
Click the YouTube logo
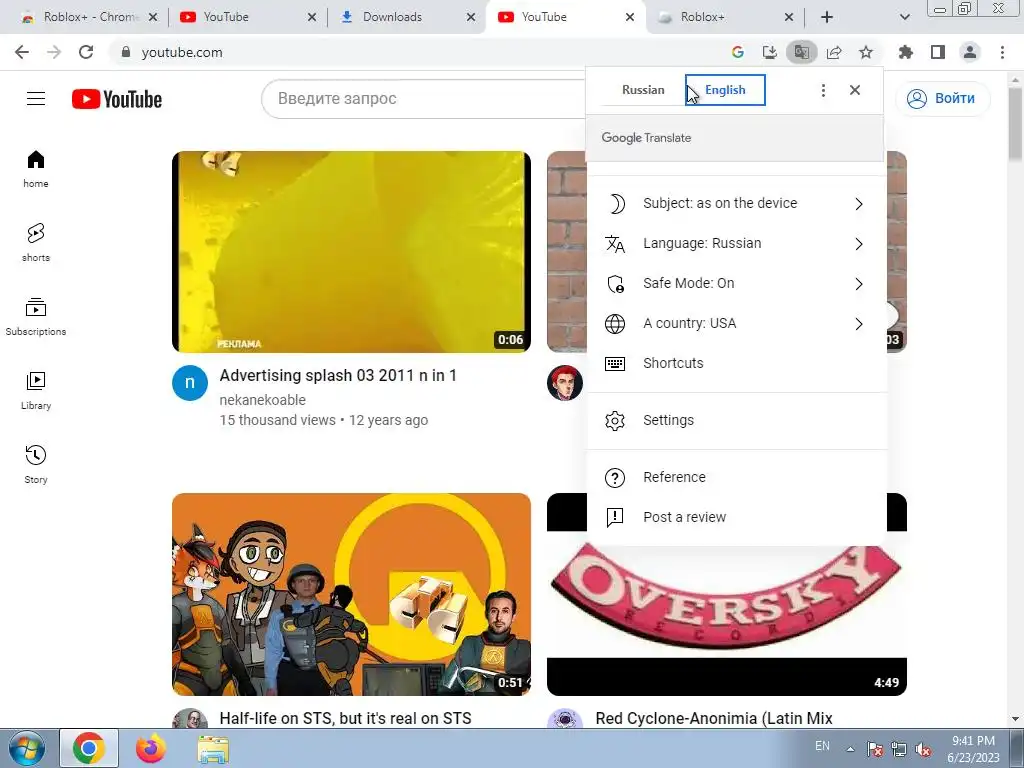[x=117, y=99]
